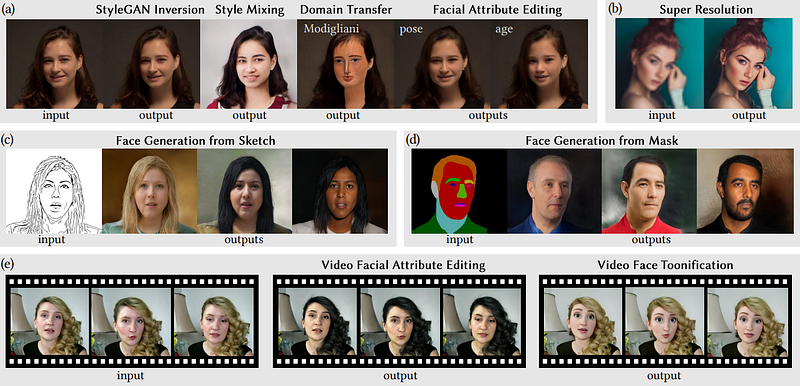
Task: Select the sharp Super Resolution output image
Action: click(748, 63)
